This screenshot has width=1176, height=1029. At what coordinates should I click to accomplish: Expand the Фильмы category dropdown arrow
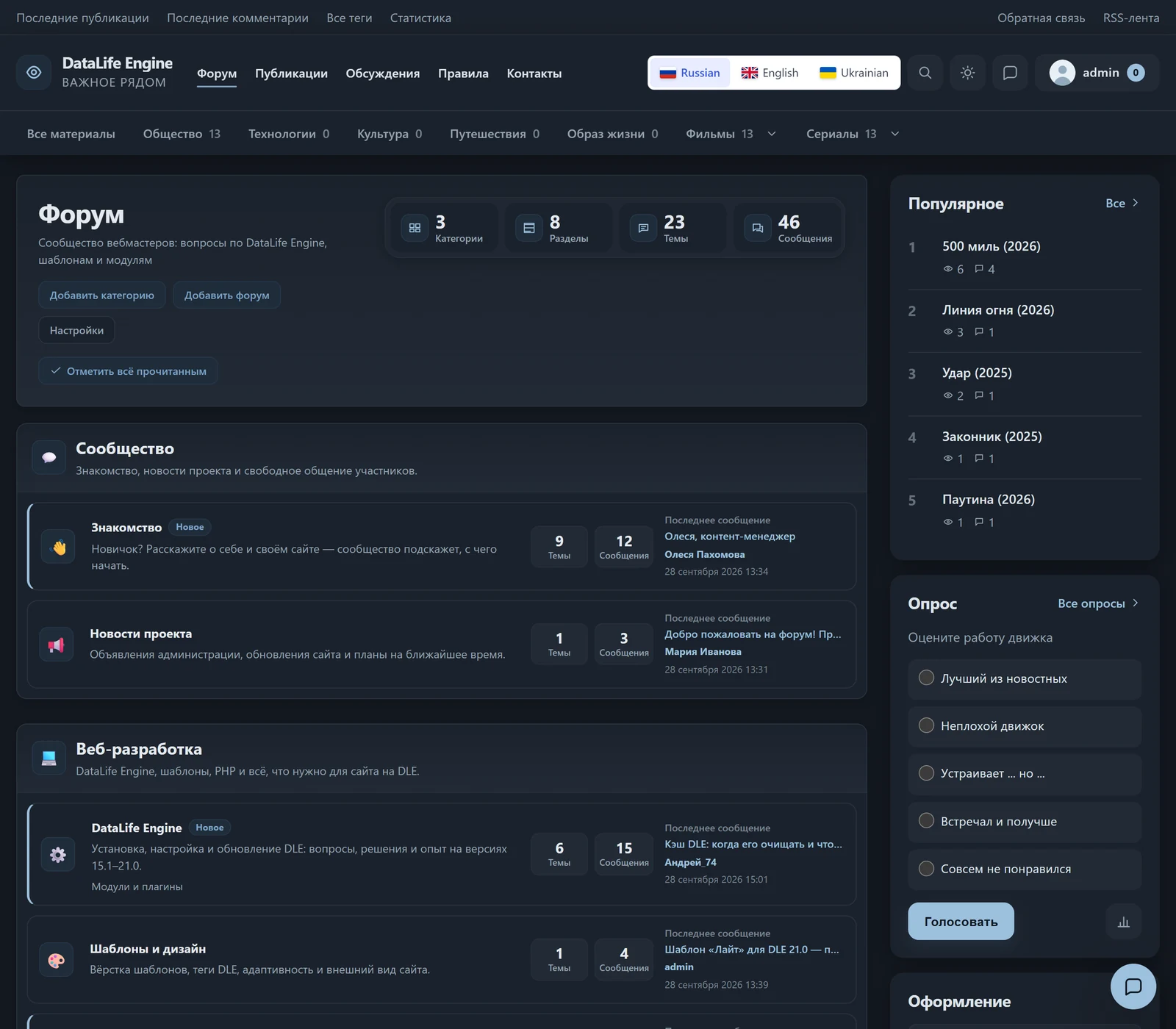point(772,134)
